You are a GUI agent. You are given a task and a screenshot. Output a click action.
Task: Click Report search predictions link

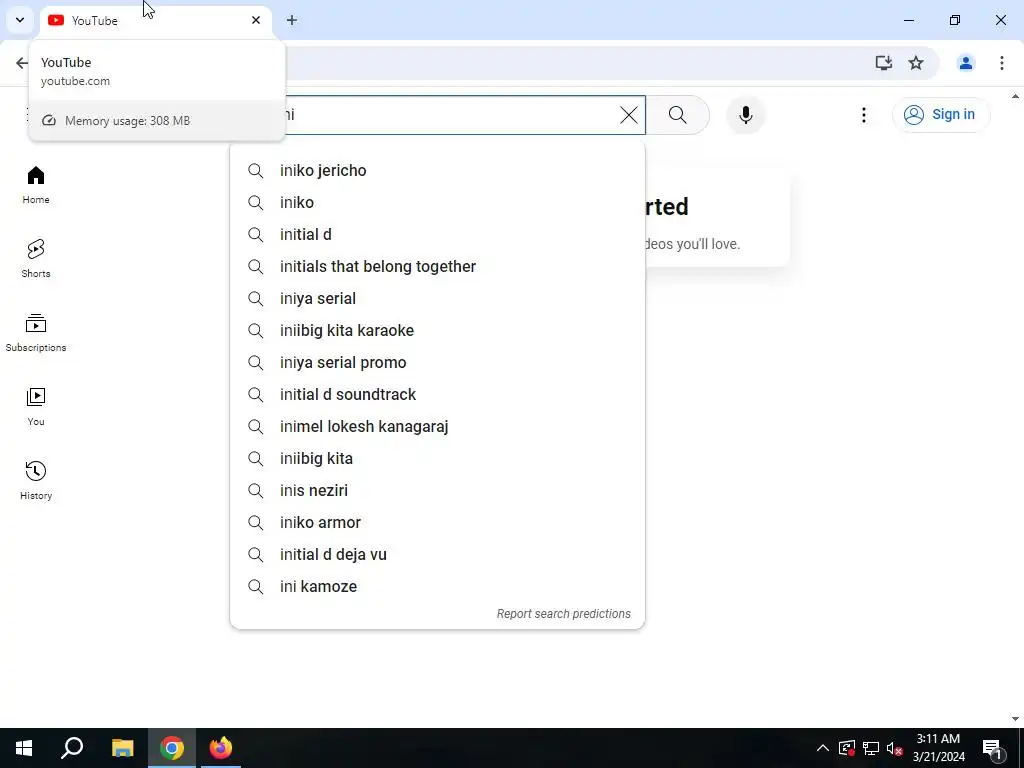coord(564,614)
